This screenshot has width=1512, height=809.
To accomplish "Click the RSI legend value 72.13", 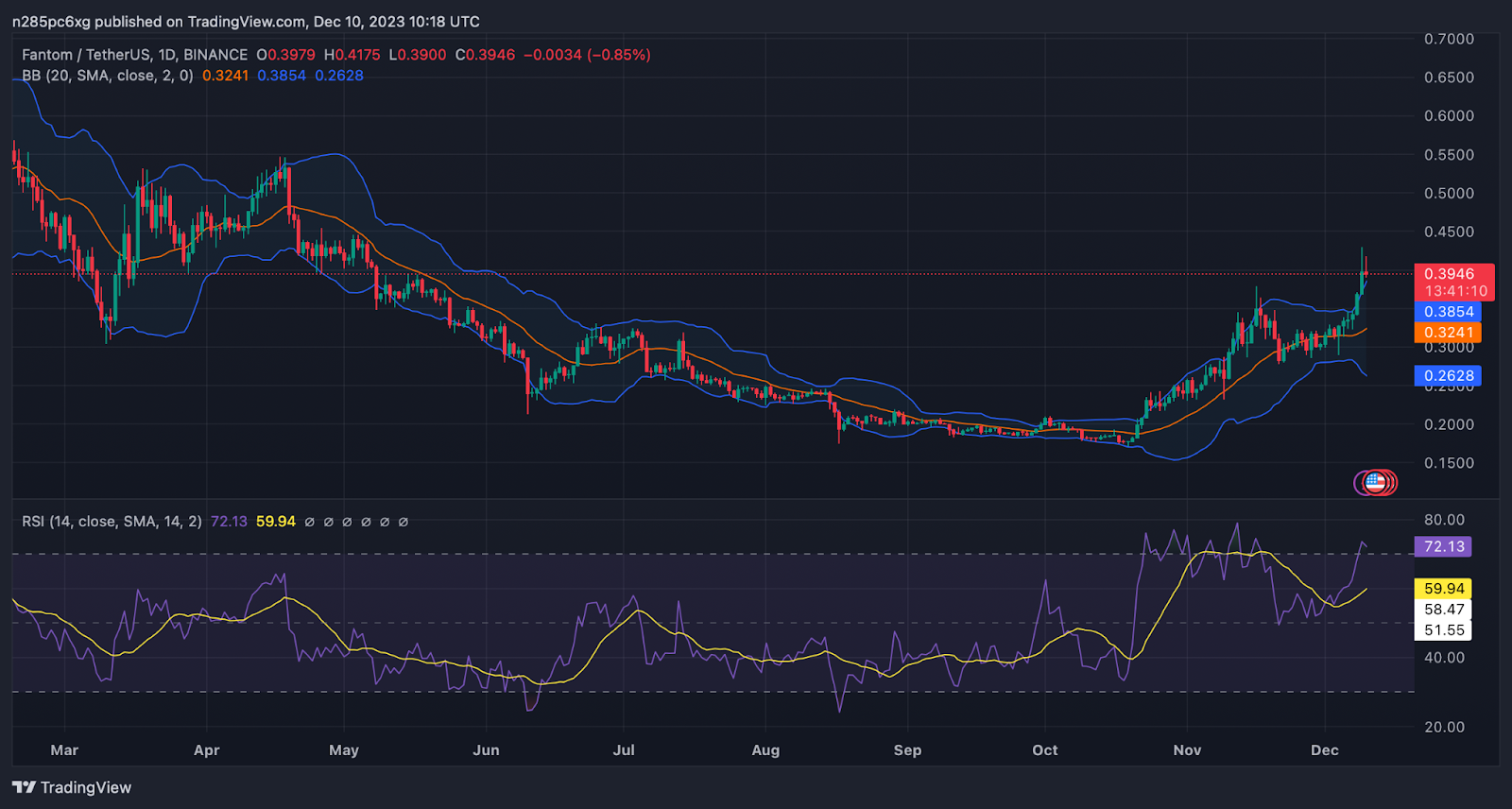I will tap(229, 522).
